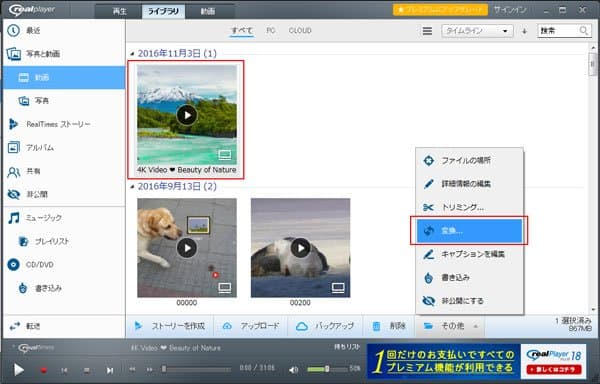Play the 00200 cat video thumbnail
This screenshot has width=600, height=384.
(x=300, y=248)
